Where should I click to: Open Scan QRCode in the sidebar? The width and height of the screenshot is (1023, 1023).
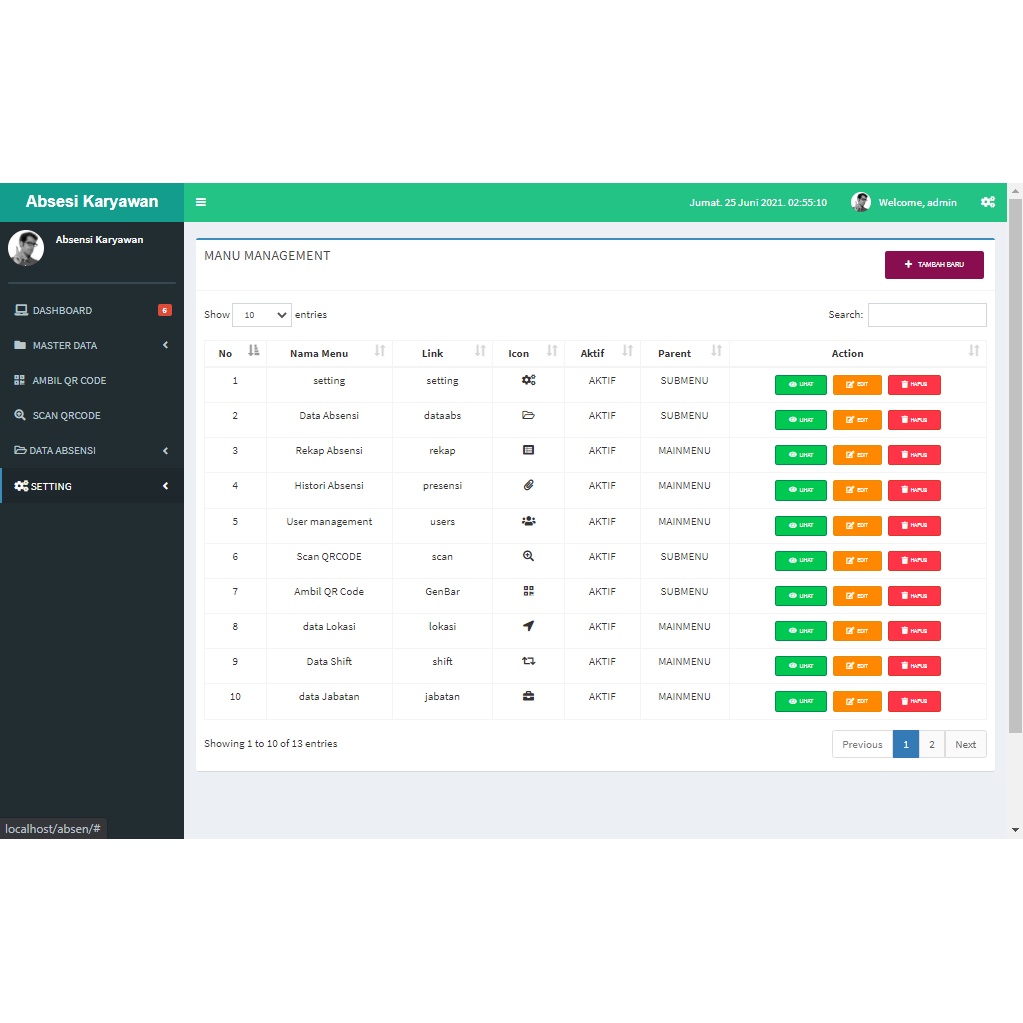tap(66, 415)
